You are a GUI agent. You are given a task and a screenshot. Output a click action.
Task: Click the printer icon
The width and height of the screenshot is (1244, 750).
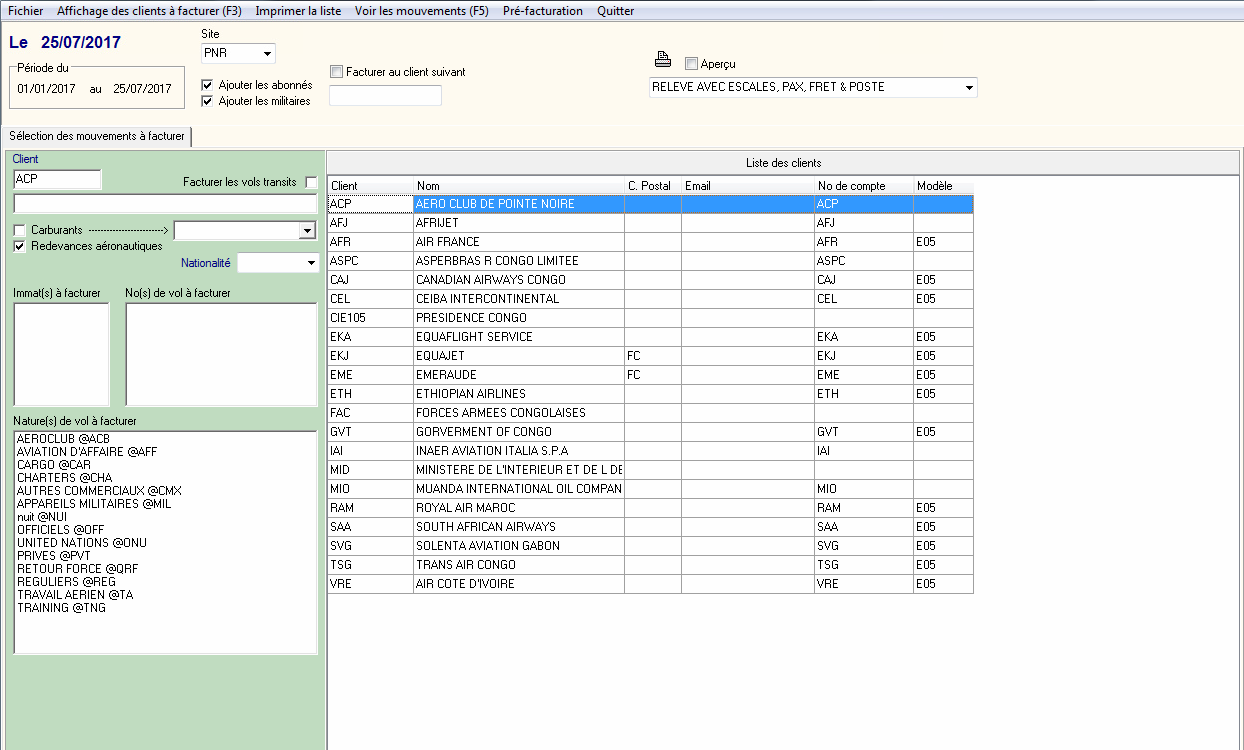663,59
